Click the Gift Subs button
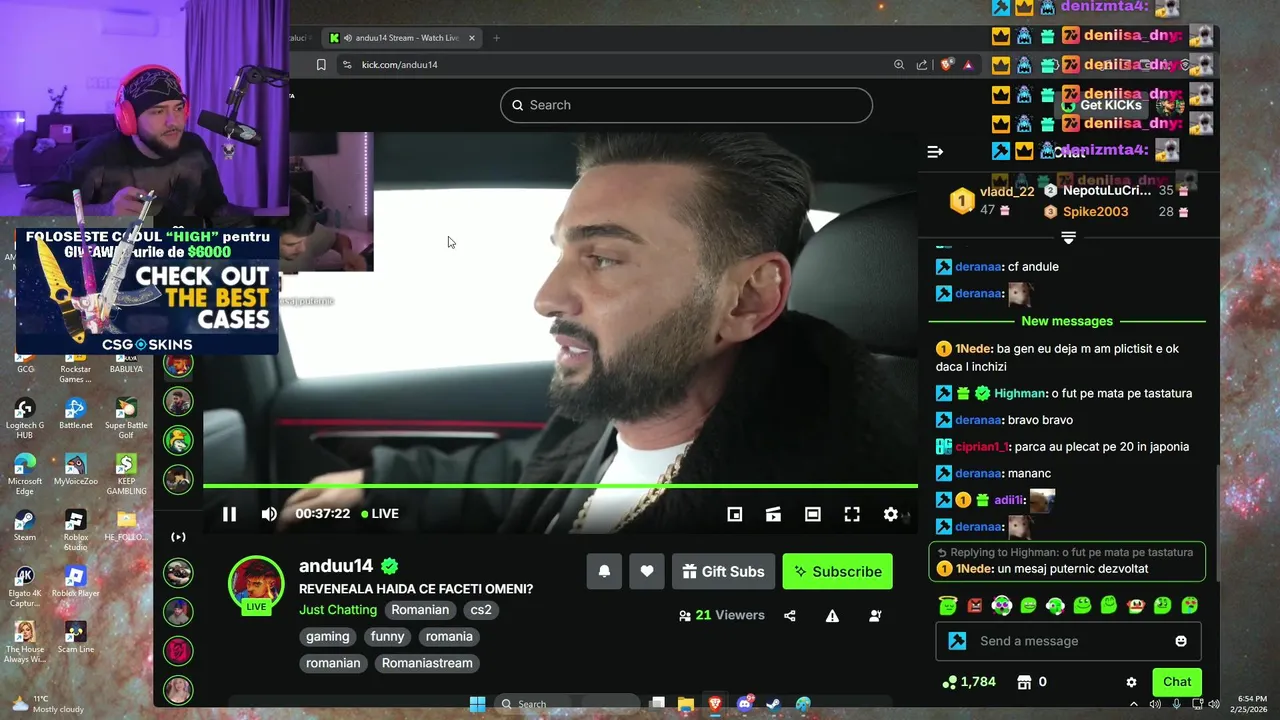 click(723, 571)
